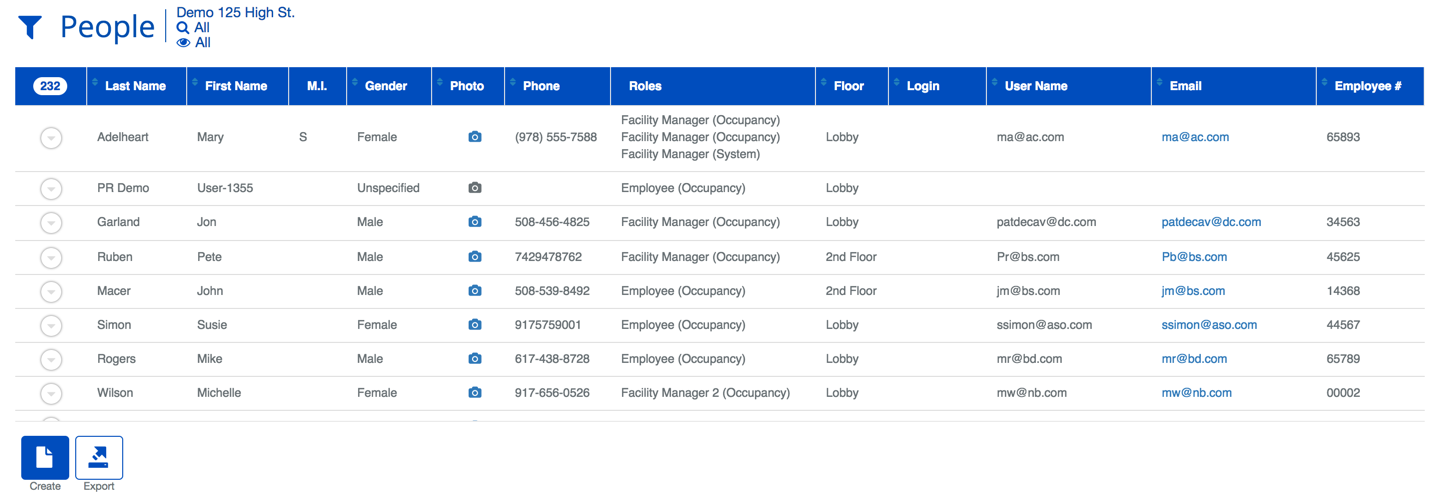Image resolution: width=1440 pixels, height=500 pixels.
Task: Select Unspecified gender cell
Action: [x=388, y=188]
